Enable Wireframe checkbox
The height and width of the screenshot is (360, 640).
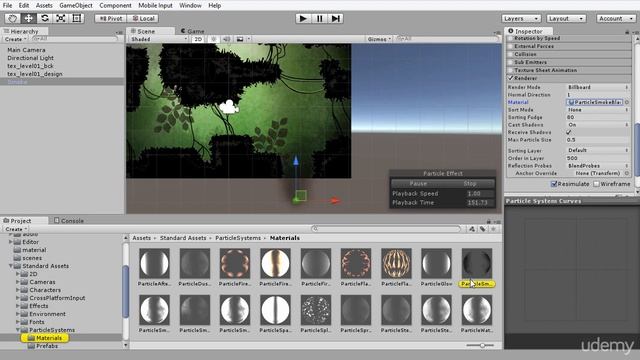click(x=596, y=184)
